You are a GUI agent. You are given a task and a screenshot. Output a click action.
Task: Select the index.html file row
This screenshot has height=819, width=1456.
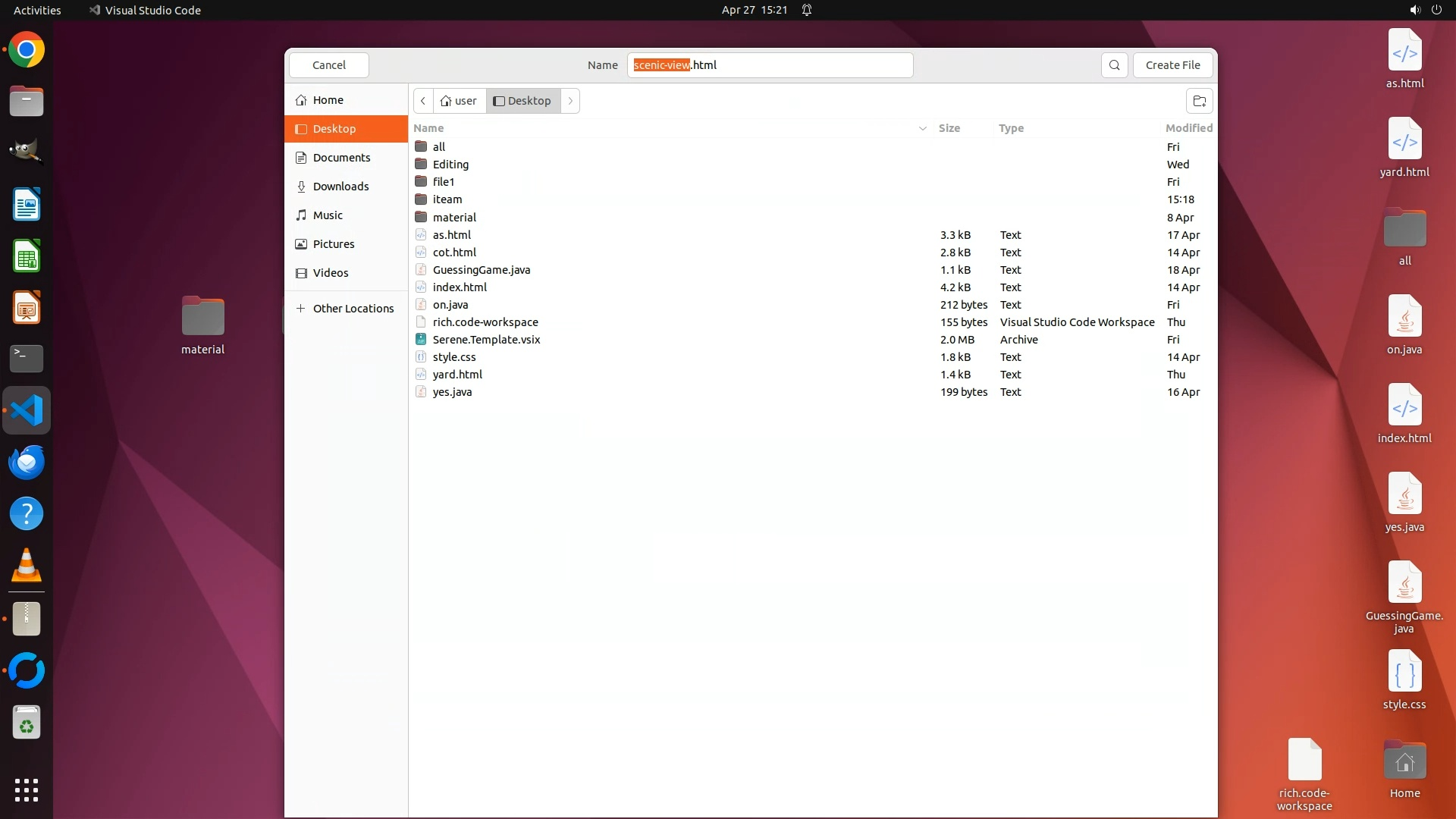pyautogui.click(x=460, y=287)
